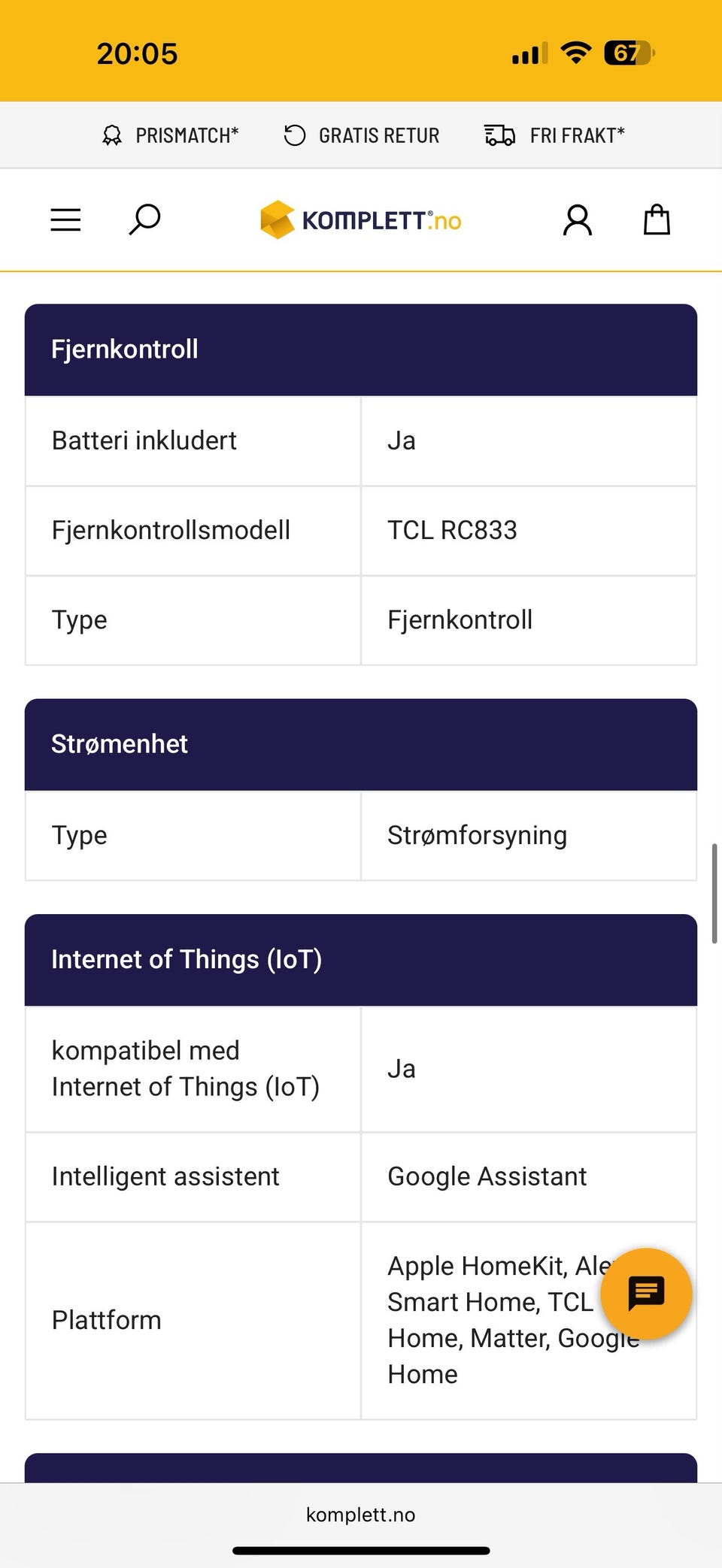Open the GRATIS RETUR link
The height and width of the screenshot is (1568, 722).
379,135
